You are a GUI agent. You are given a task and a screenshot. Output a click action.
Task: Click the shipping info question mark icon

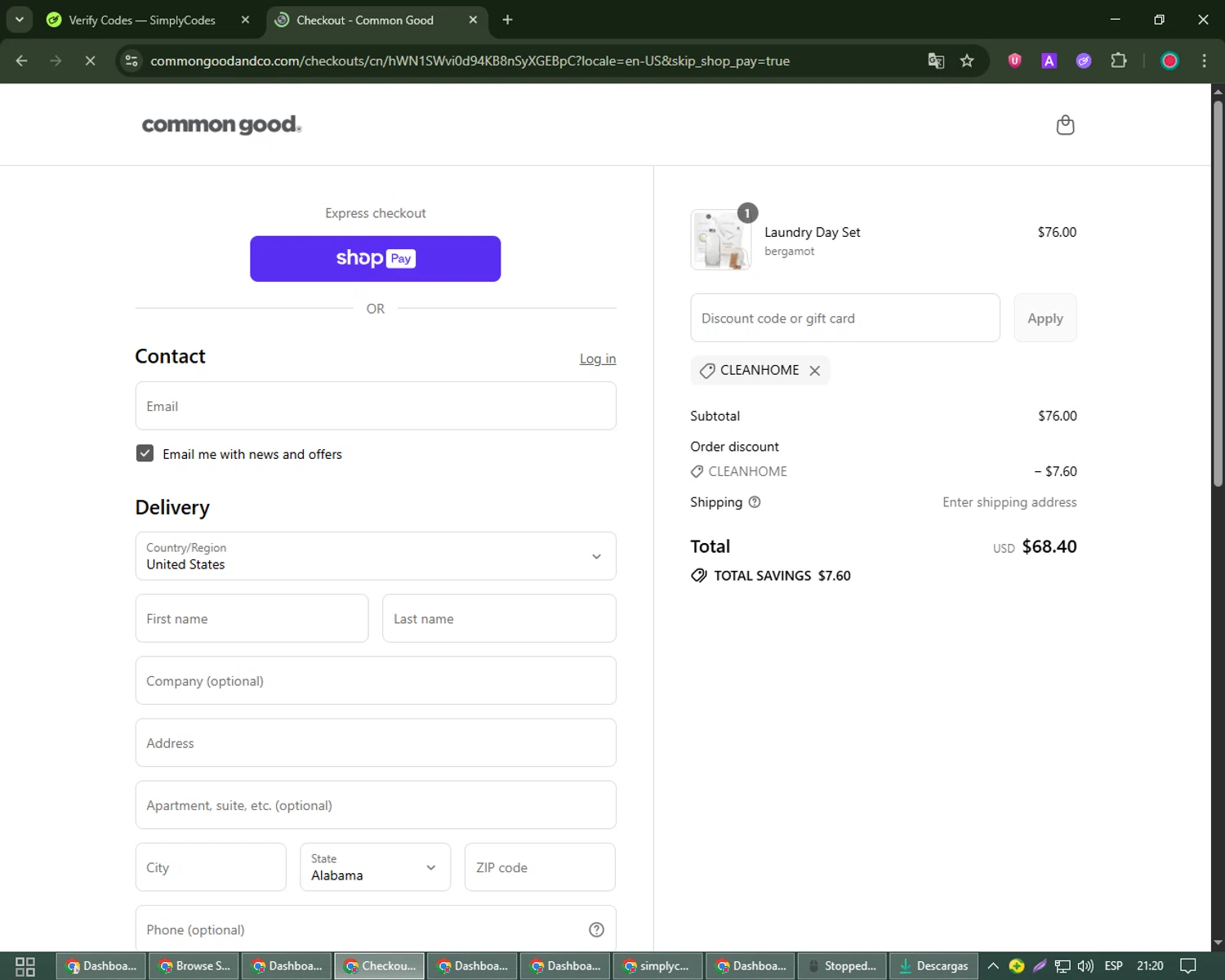(755, 502)
